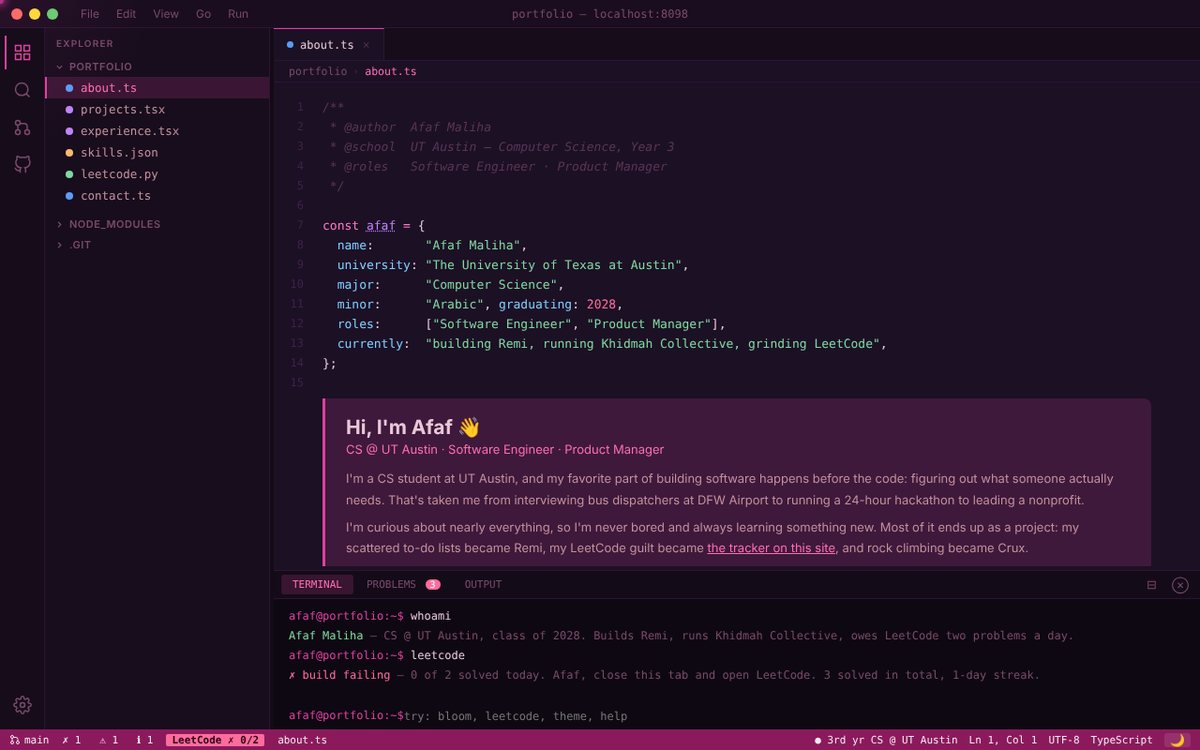Click the 'Hi, I'm Afaf' heading
The image size is (1200, 750).
pyautogui.click(x=413, y=427)
